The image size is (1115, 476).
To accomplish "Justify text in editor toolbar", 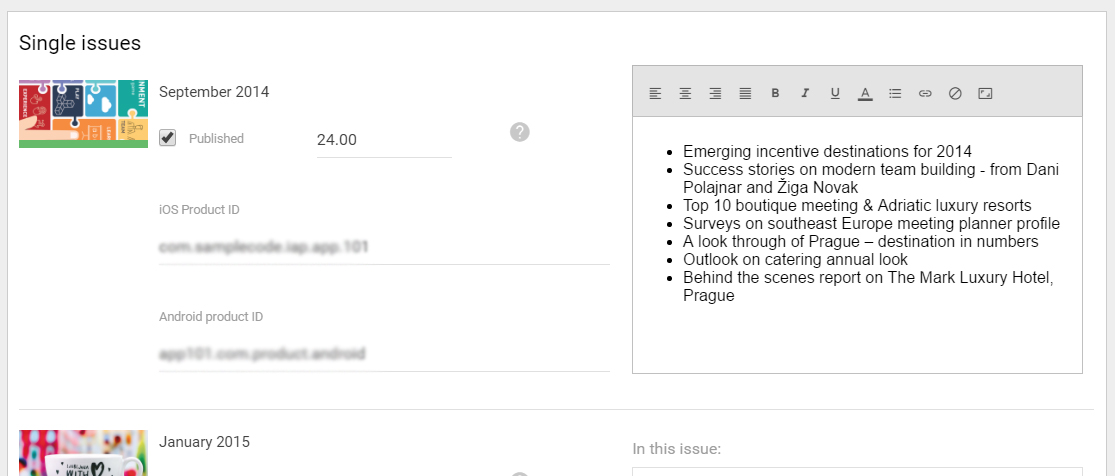I will (x=745, y=93).
